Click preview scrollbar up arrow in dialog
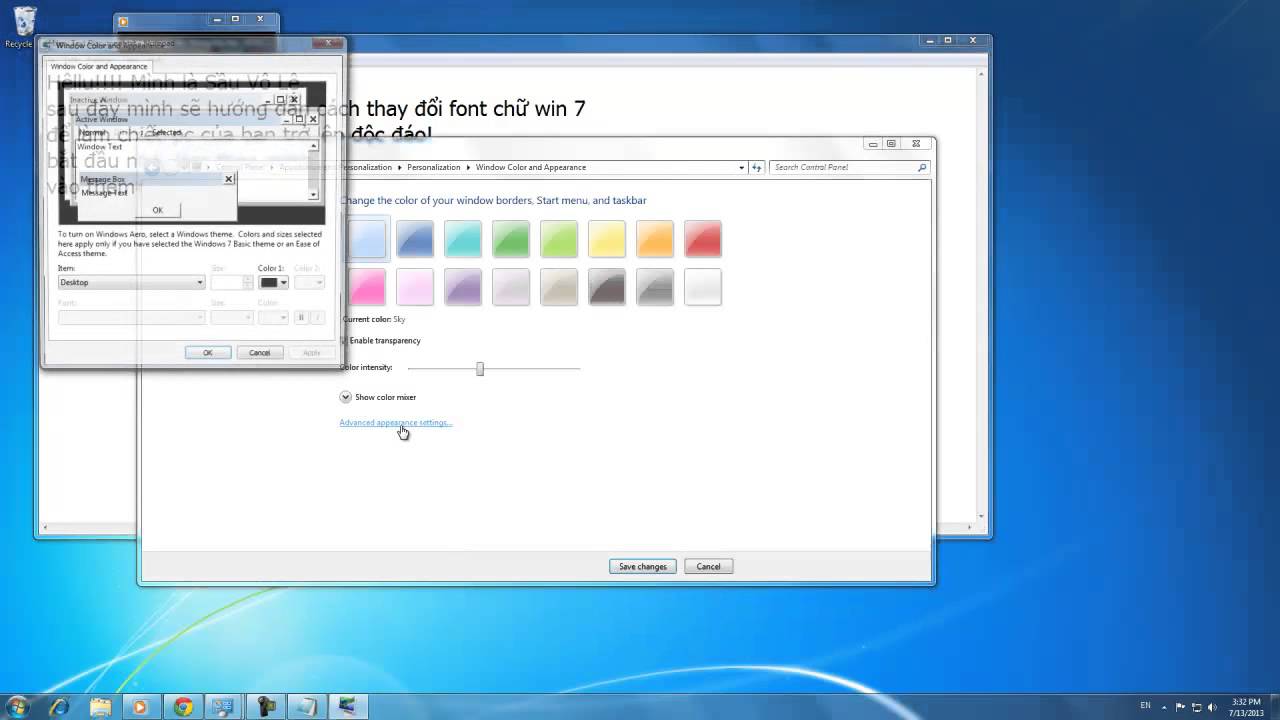The width and height of the screenshot is (1280, 720). 313,146
